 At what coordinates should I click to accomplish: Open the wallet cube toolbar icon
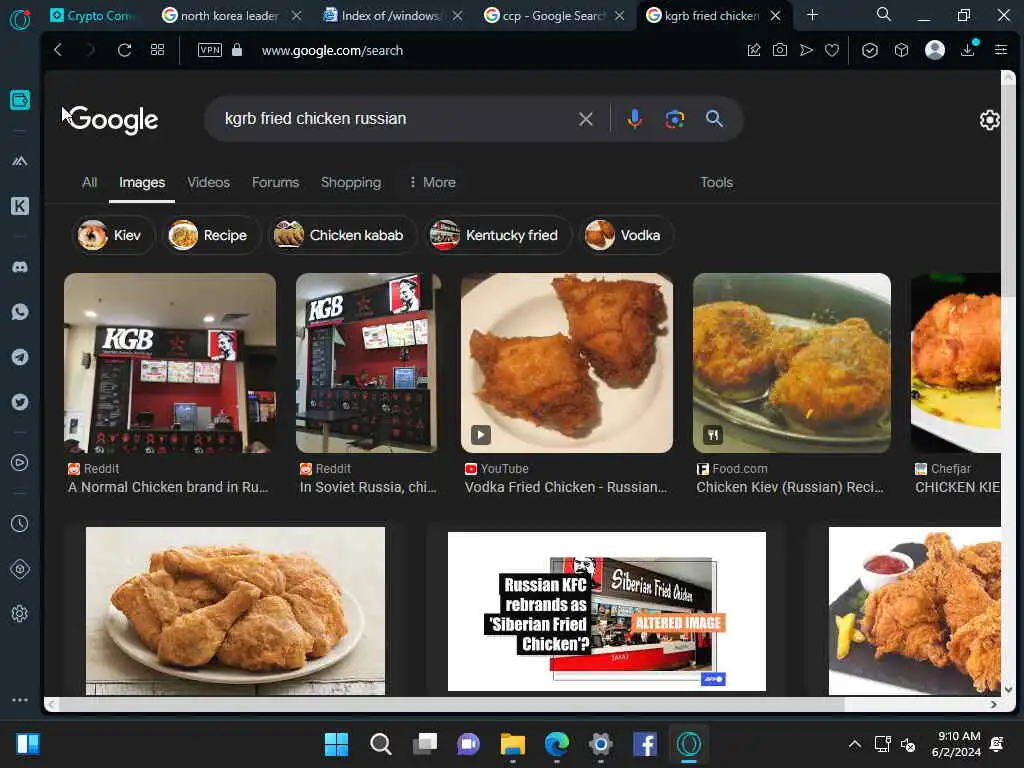pos(902,50)
